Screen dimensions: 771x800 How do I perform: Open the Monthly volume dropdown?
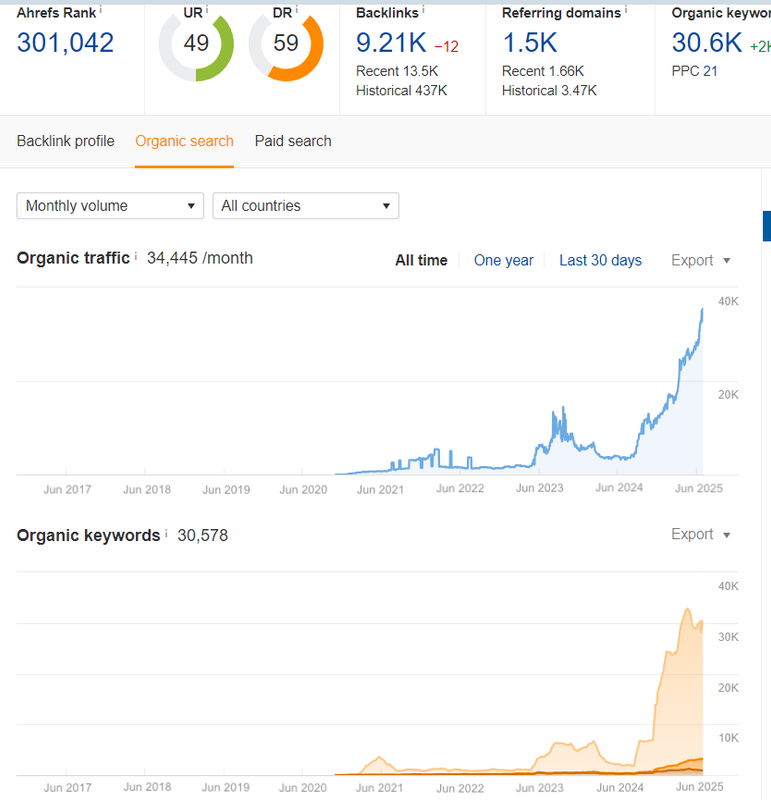(x=110, y=206)
